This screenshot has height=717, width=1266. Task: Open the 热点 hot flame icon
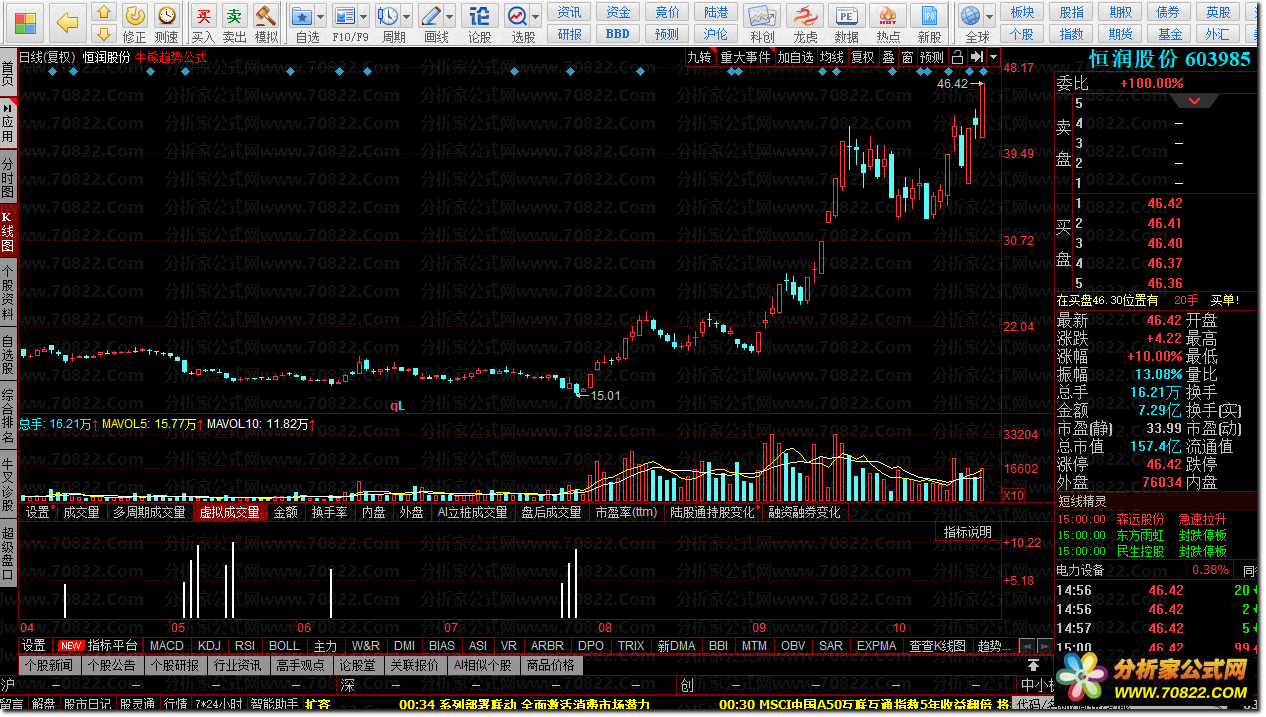(887, 15)
